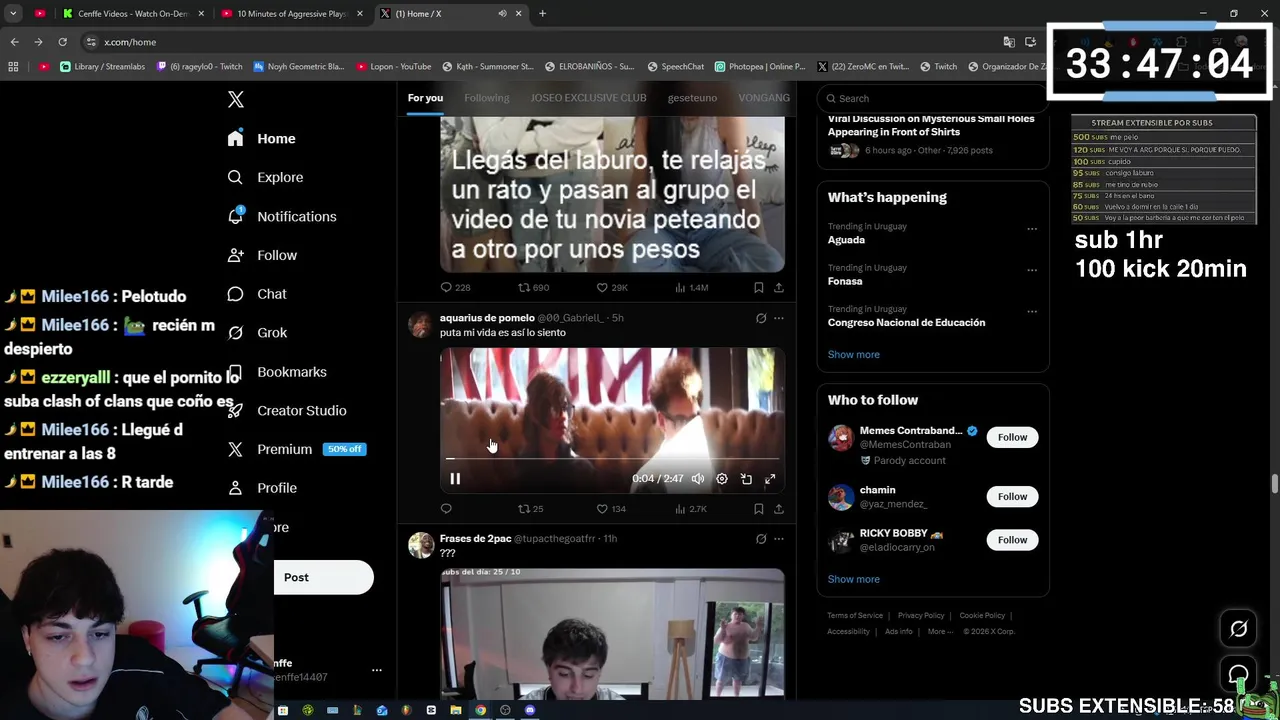Open floating messages chat button
This screenshot has height=720, width=1280.
click(1239, 674)
